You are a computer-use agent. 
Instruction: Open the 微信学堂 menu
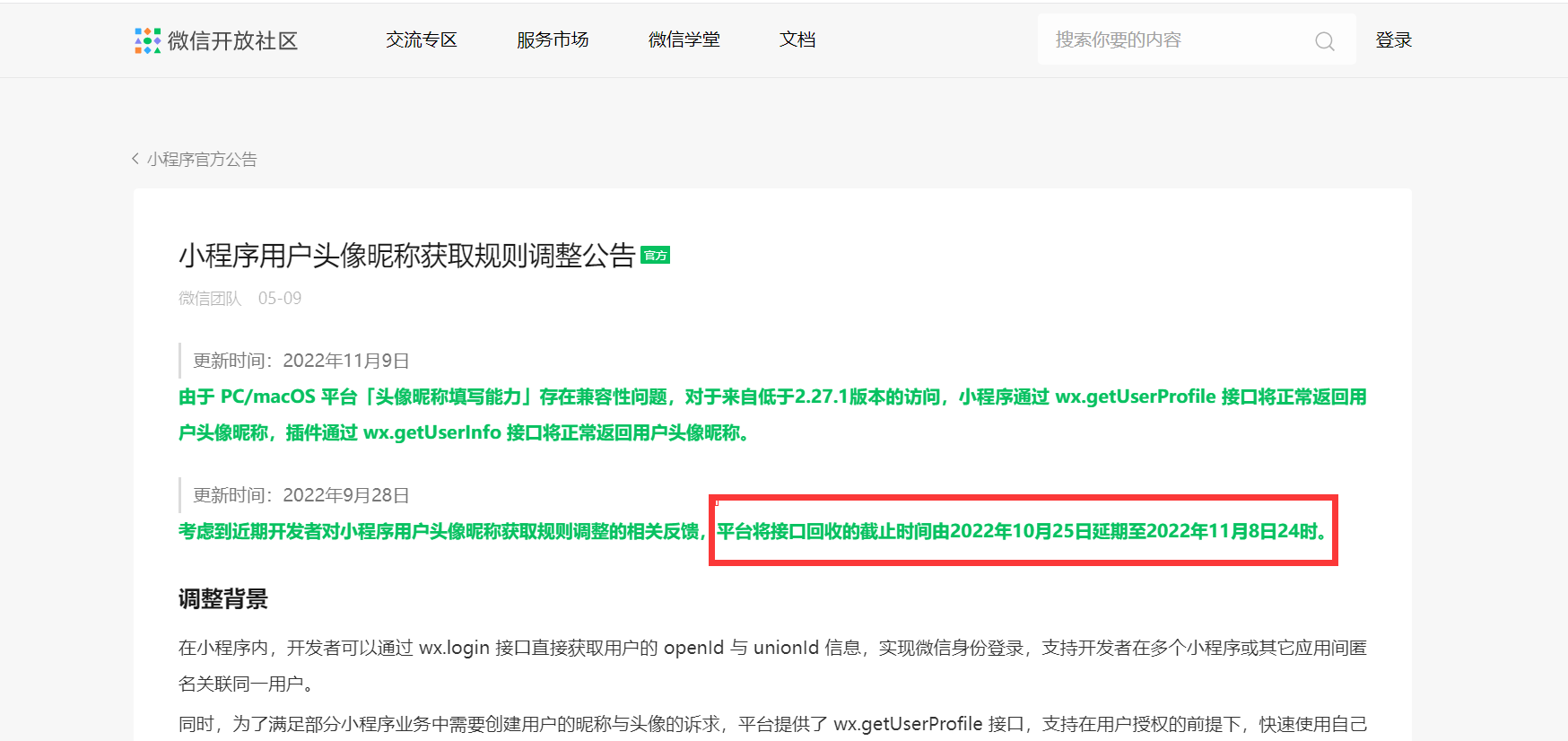[x=684, y=39]
